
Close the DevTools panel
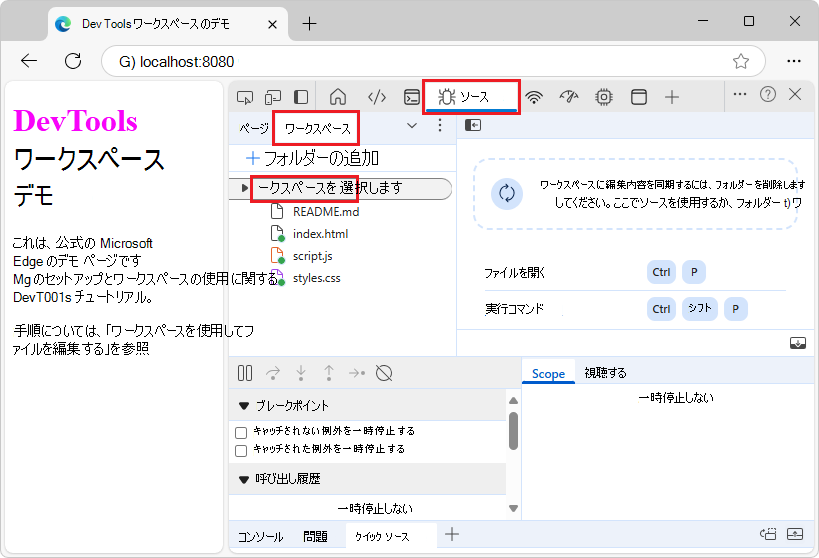795,95
